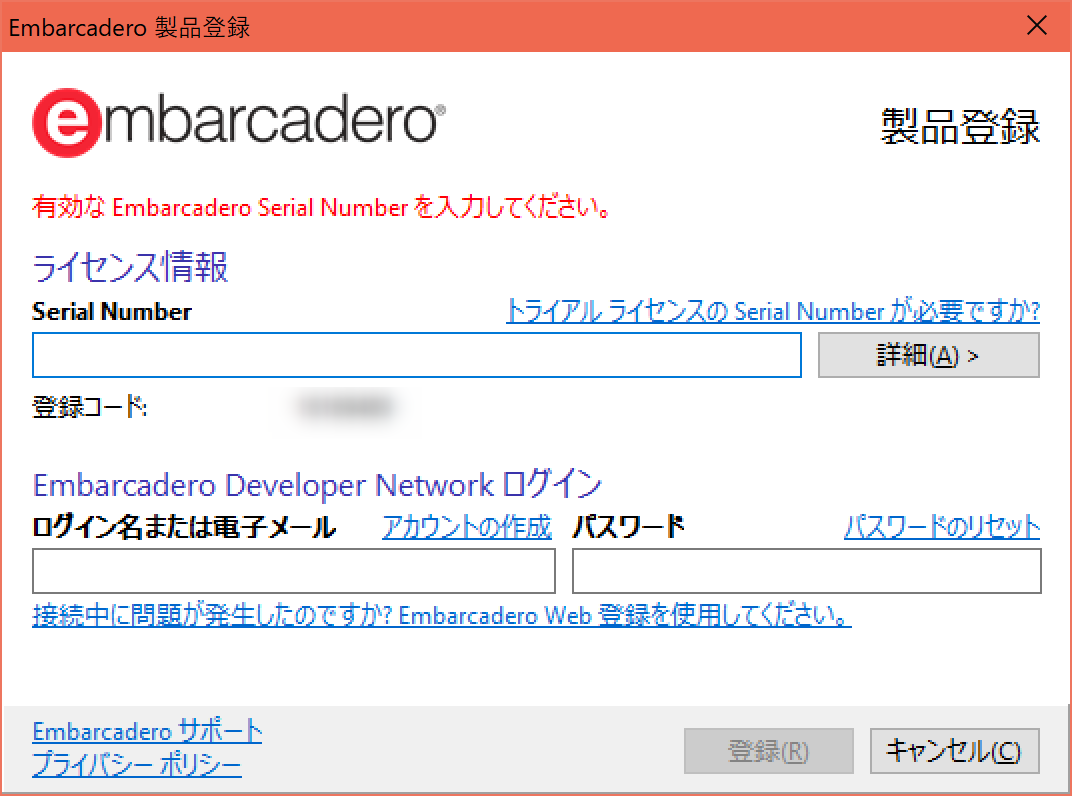The height and width of the screenshot is (796, 1072).
Task: Open Embarcadero サポート link
Action: (x=147, y=732)
